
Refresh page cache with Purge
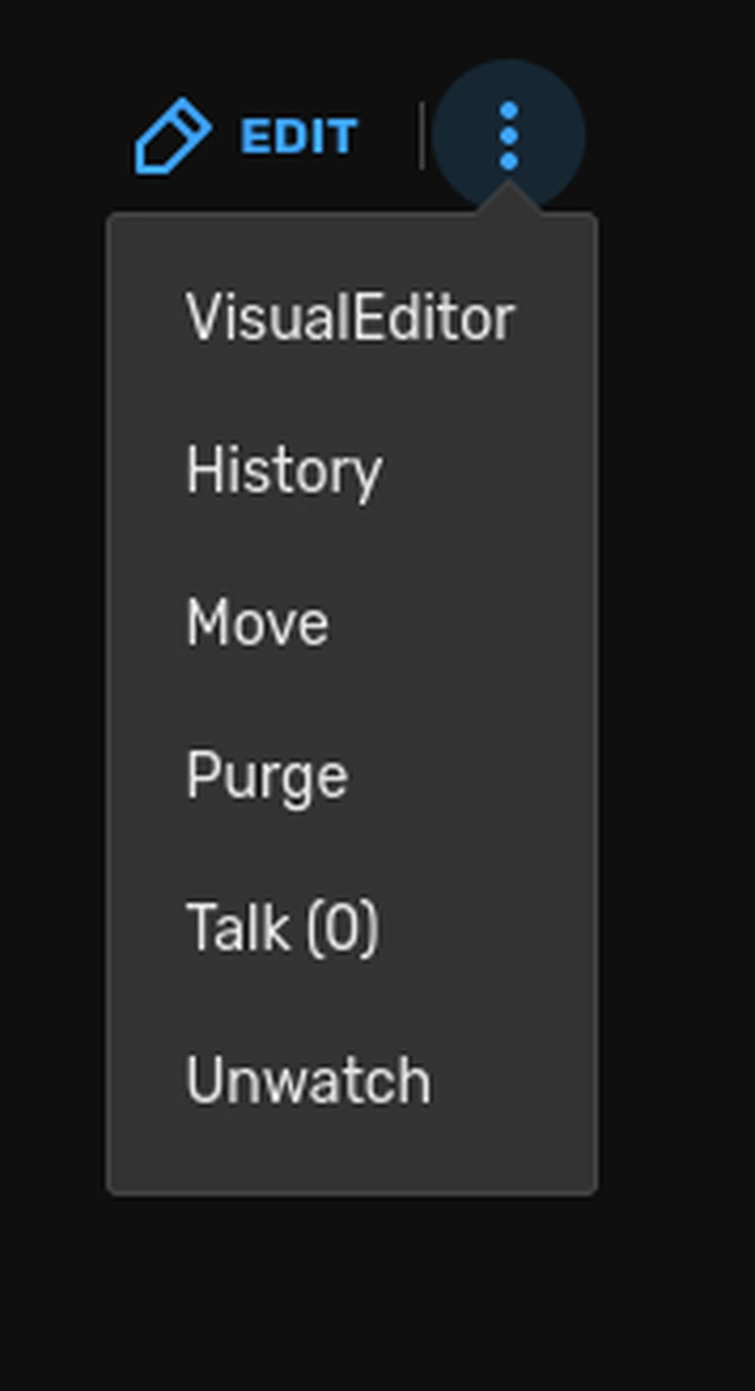pyautogui.click(x=267, y=776)
